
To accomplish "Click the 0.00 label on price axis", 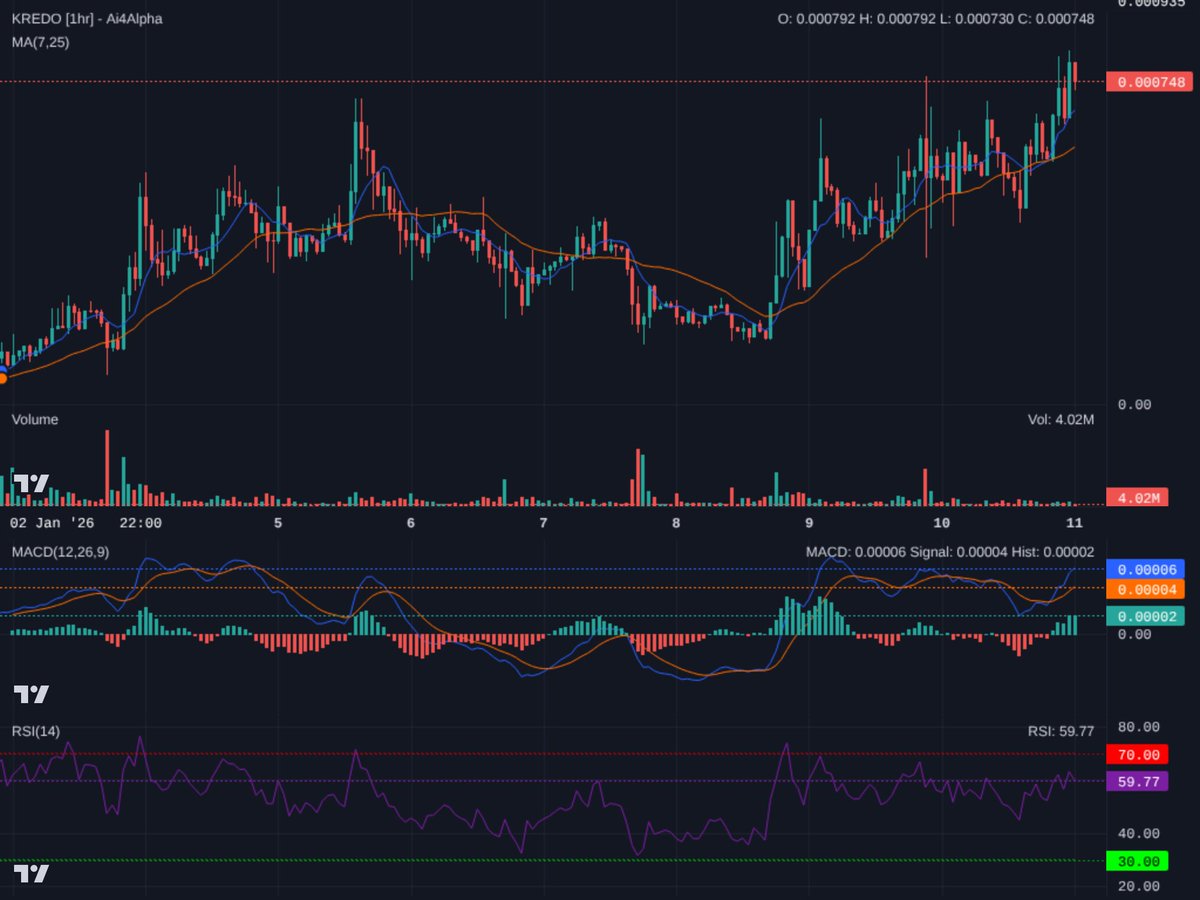I will [x=1134, y=404].
